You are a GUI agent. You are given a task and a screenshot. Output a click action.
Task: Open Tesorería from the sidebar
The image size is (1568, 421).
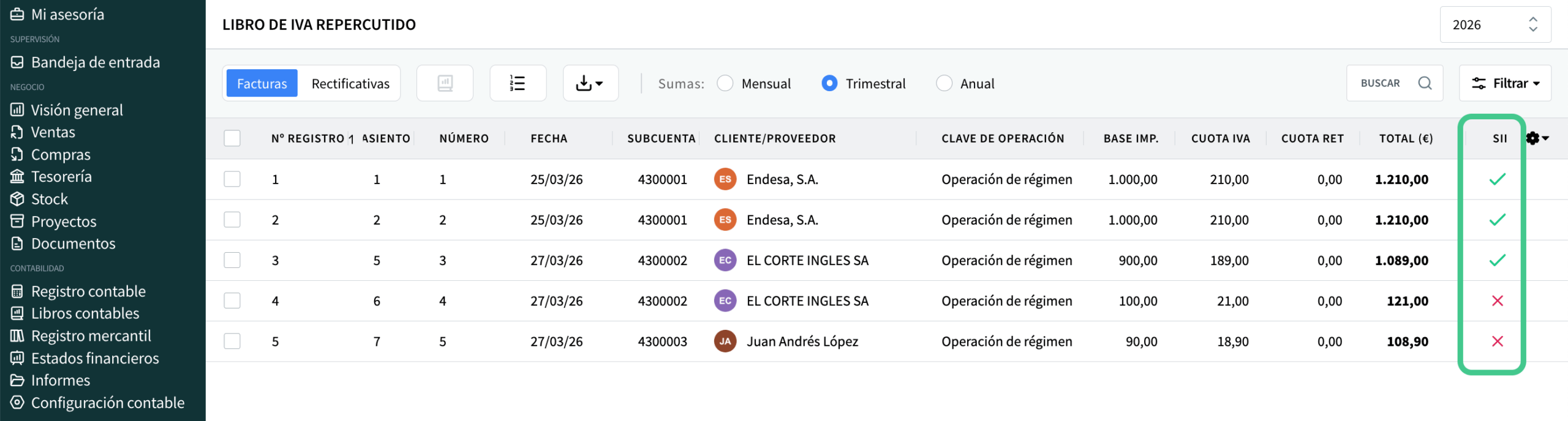tap(61, 177)
